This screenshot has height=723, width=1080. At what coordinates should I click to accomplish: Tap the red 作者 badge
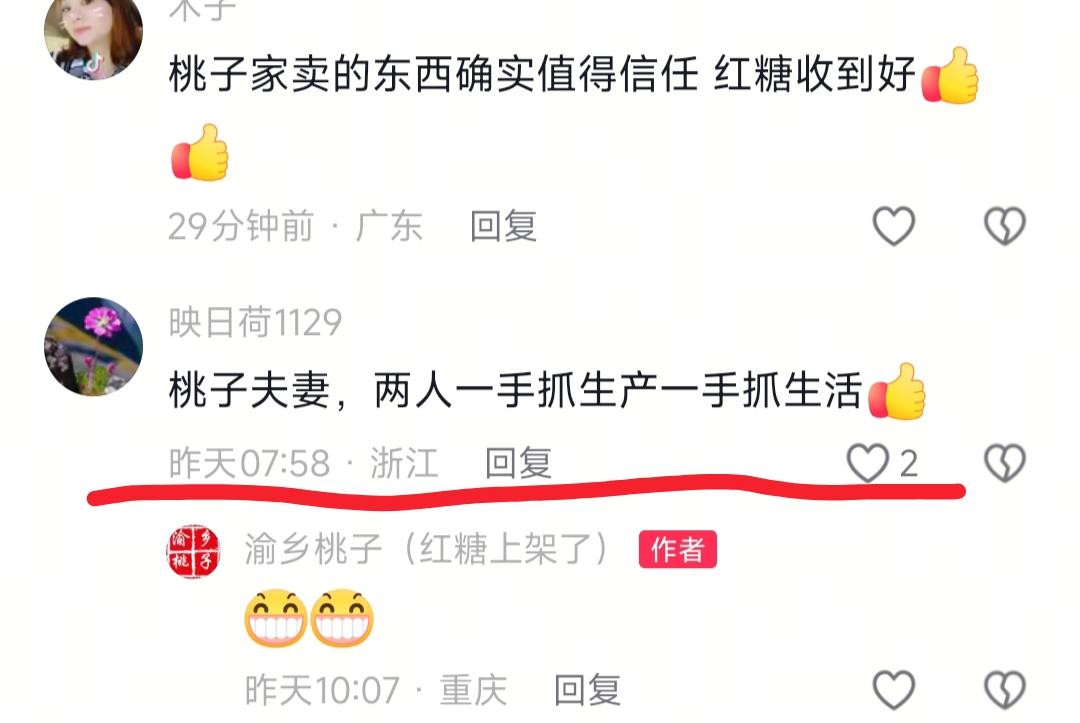point(678,549)
